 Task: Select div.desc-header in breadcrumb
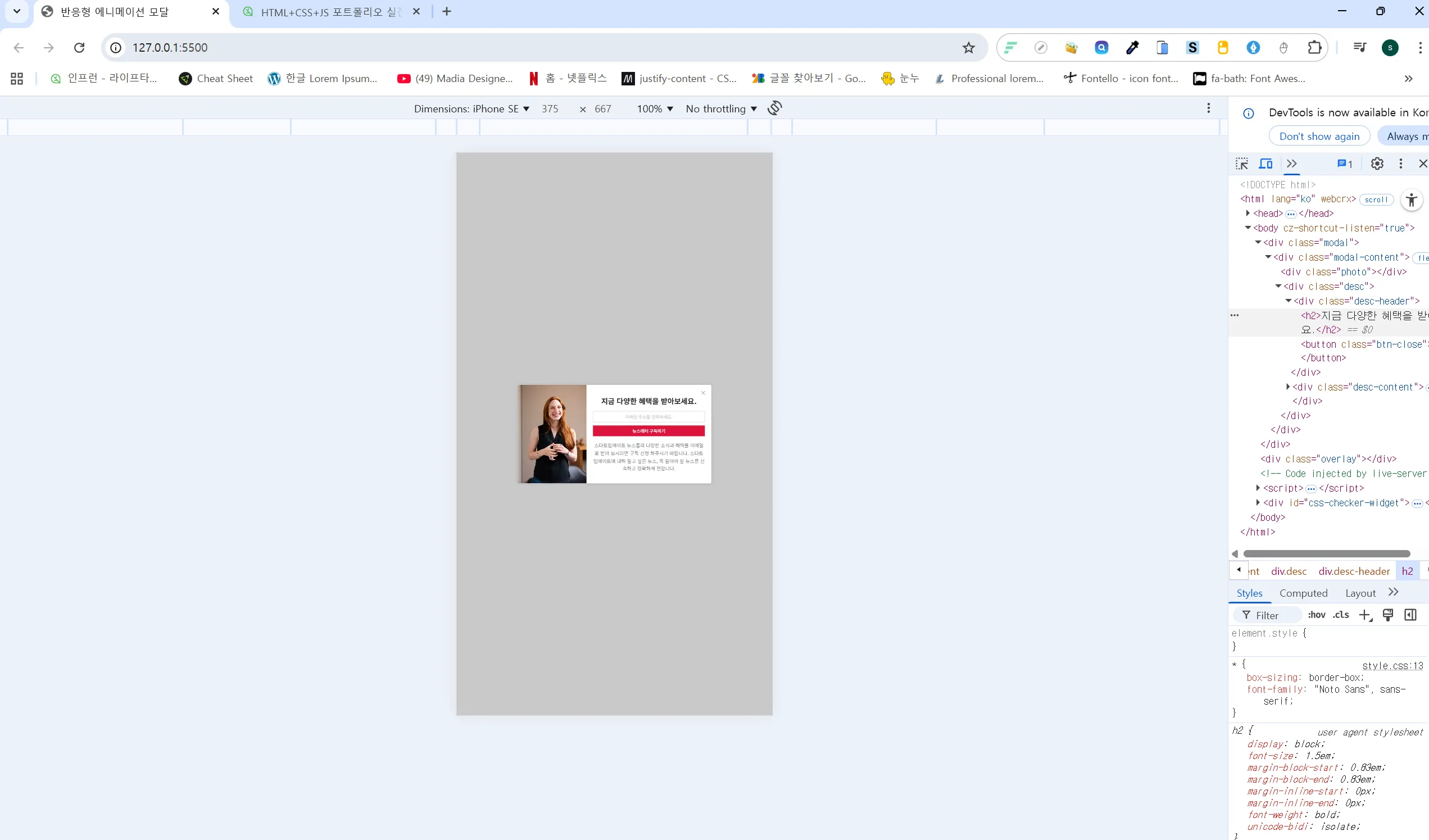click(1354, 571)
